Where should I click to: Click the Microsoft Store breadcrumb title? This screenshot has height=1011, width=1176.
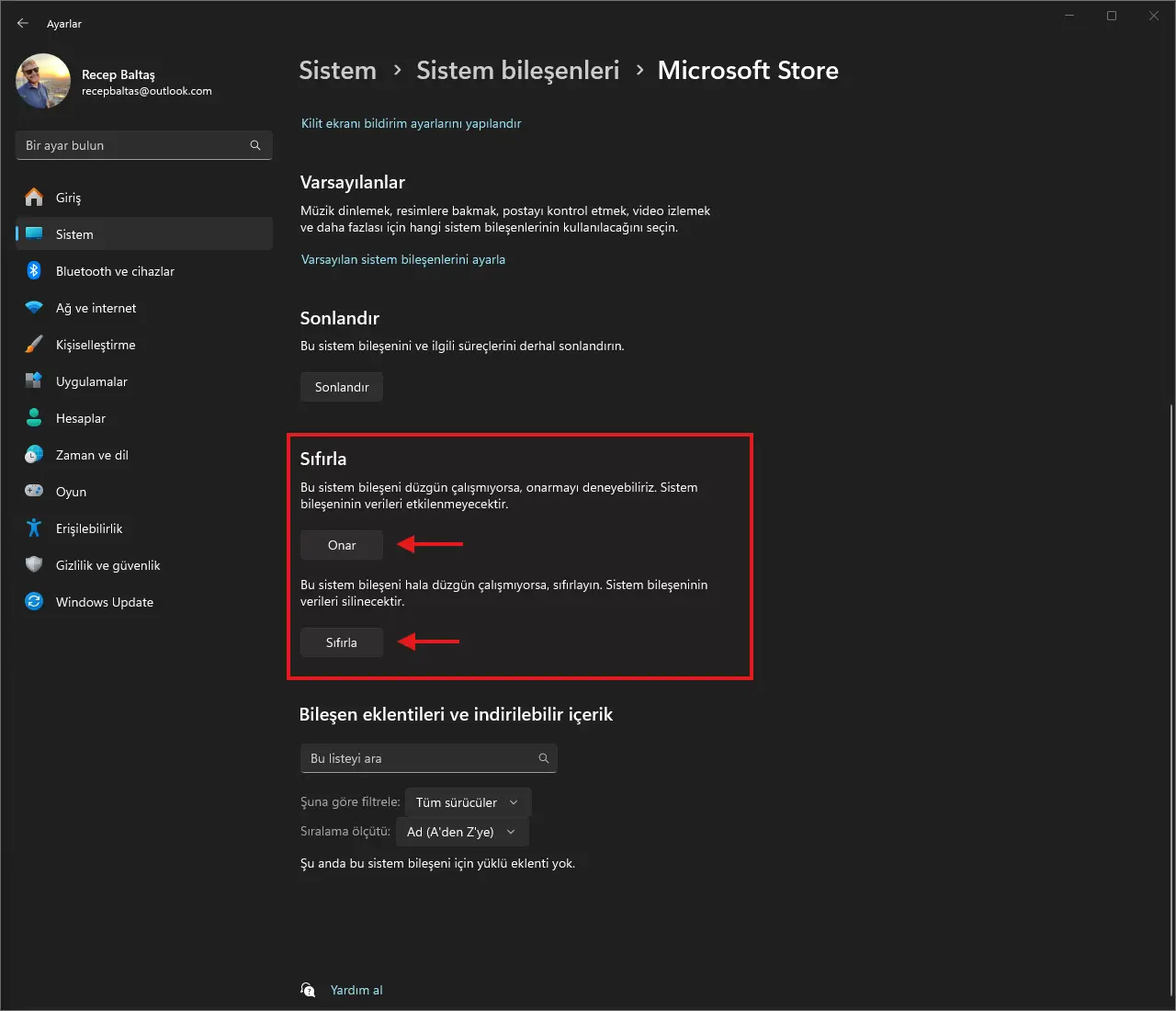[x=748, y=71]
